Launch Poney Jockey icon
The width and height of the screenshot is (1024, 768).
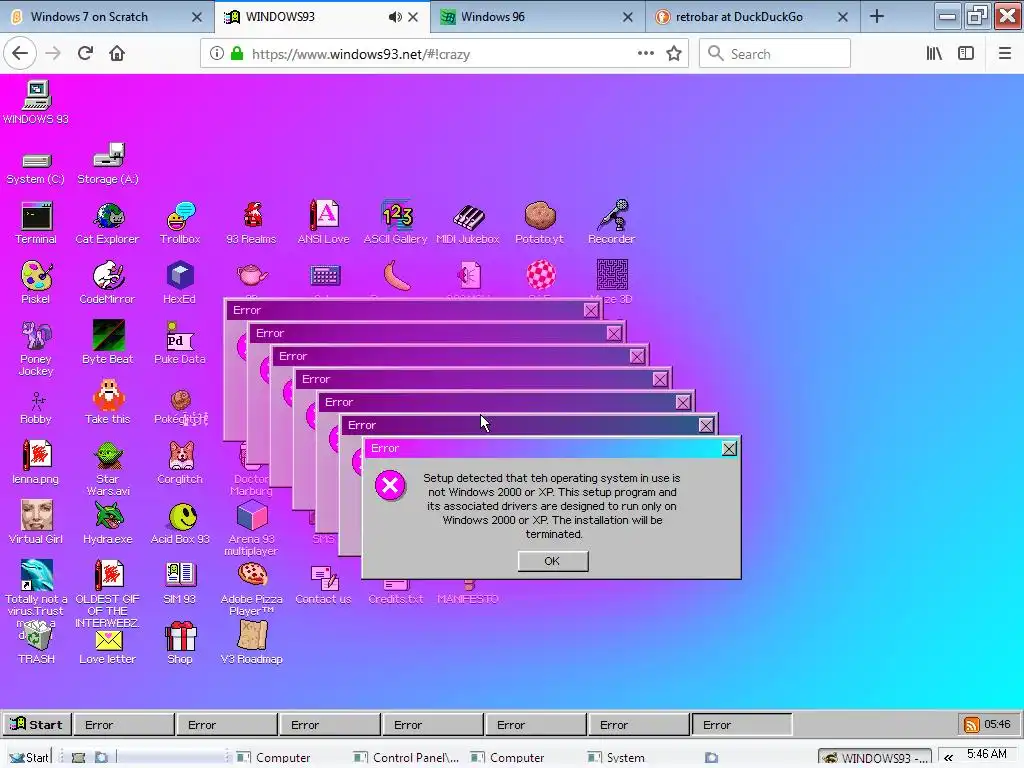click(x=36, y=348)
